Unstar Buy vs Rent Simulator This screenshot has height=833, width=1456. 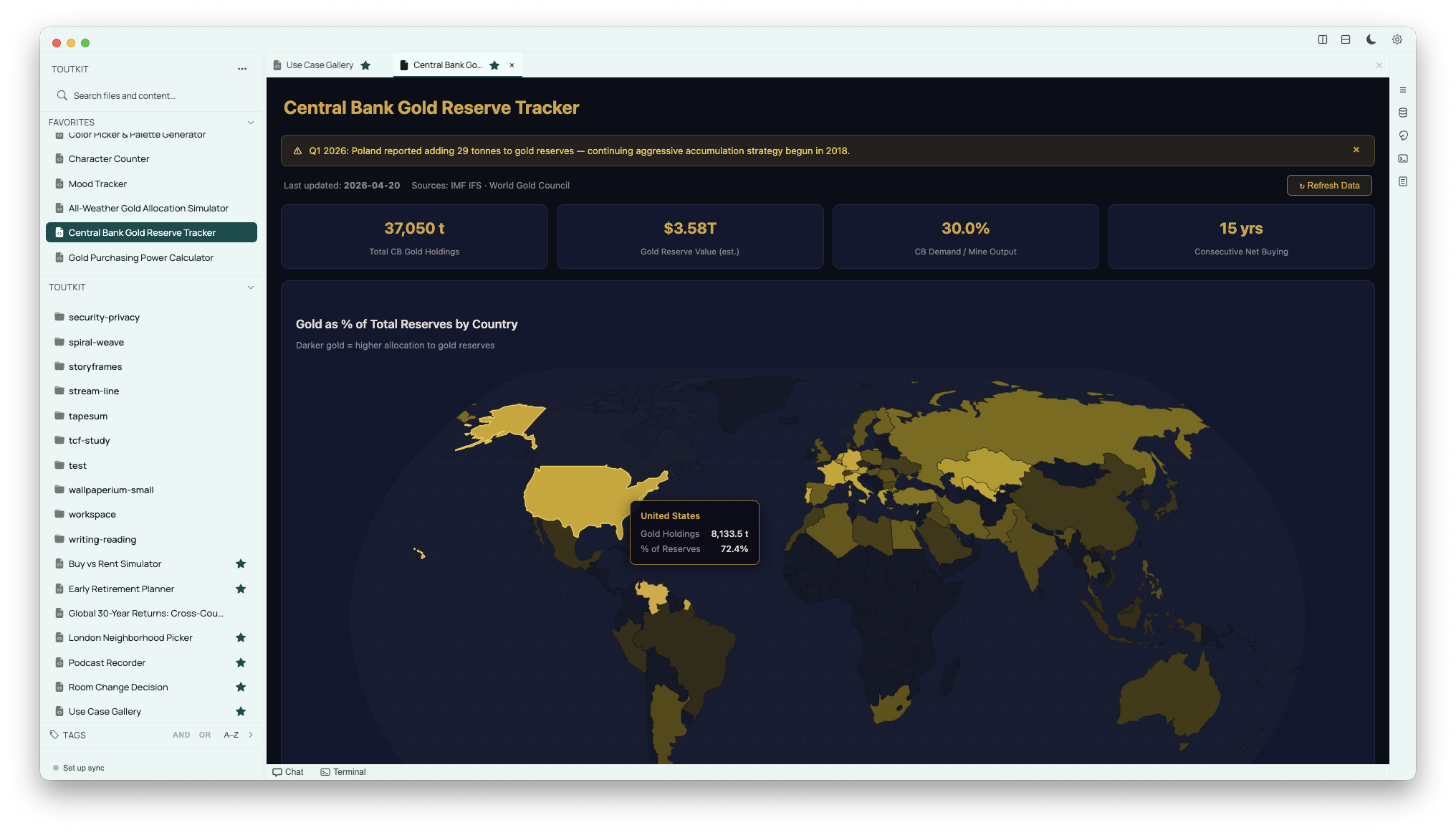[x=241, y=564]
